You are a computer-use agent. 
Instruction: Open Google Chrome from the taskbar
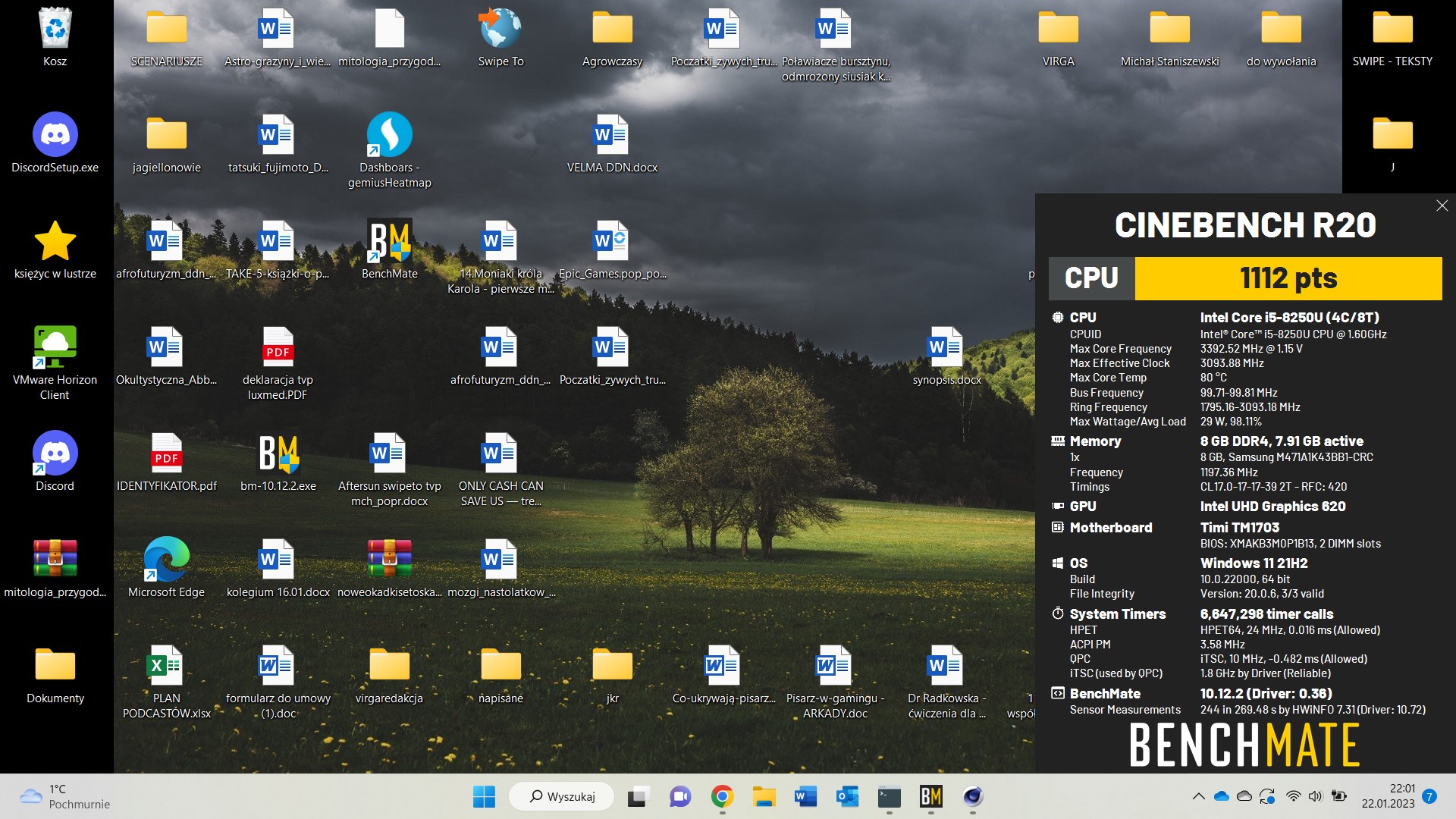pos(722,796)
